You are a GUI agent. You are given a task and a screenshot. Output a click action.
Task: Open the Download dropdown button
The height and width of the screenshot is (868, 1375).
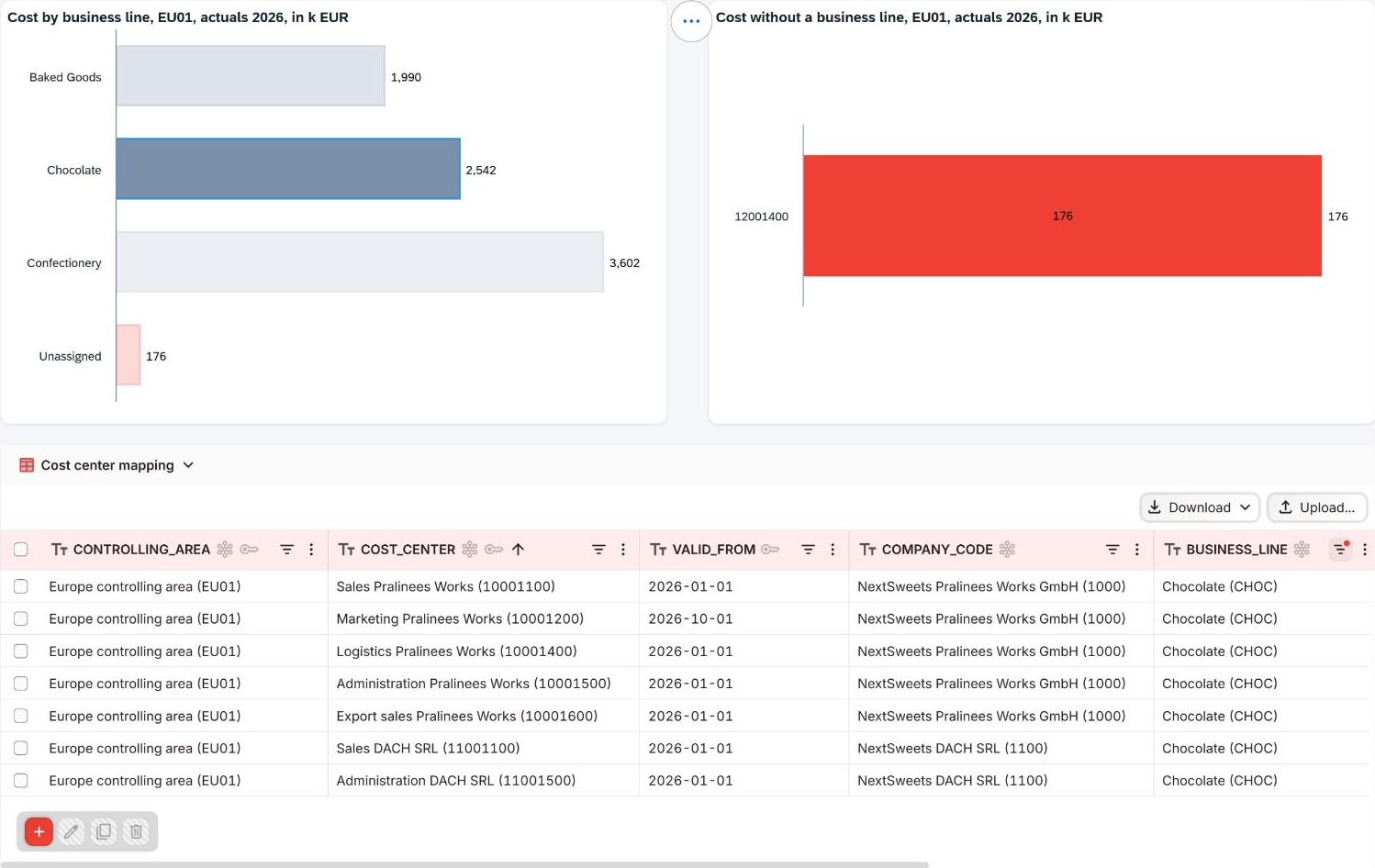1200,507
